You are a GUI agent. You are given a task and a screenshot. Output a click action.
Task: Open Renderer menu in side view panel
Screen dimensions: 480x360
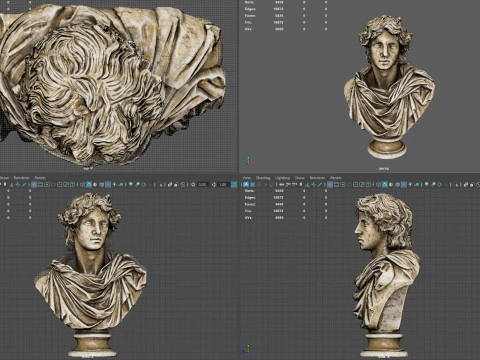click(x=317, y=178)
